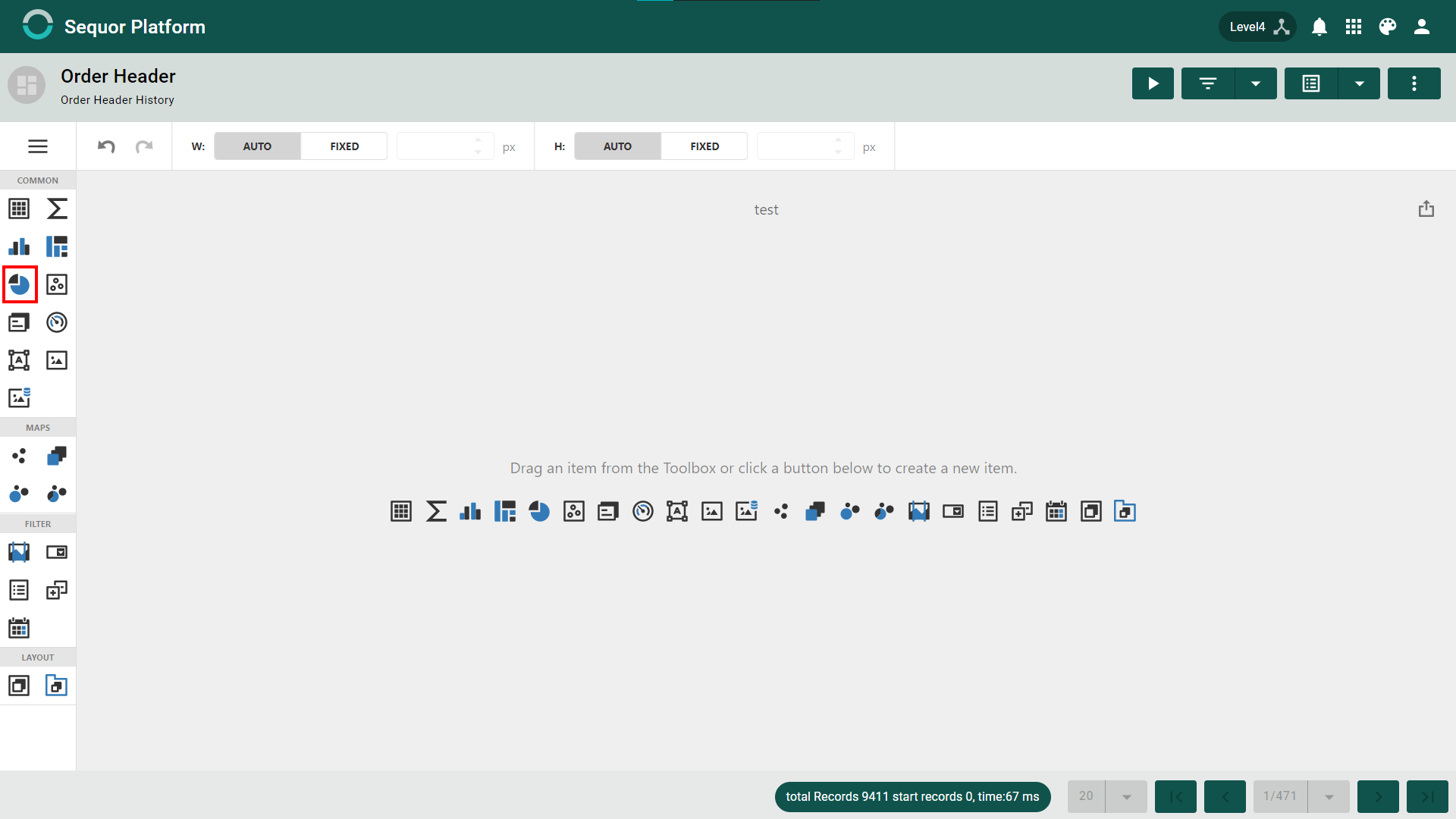
Task: Select the Treemap item in the sidebar toolbox
Action: [x=57, y=246]
